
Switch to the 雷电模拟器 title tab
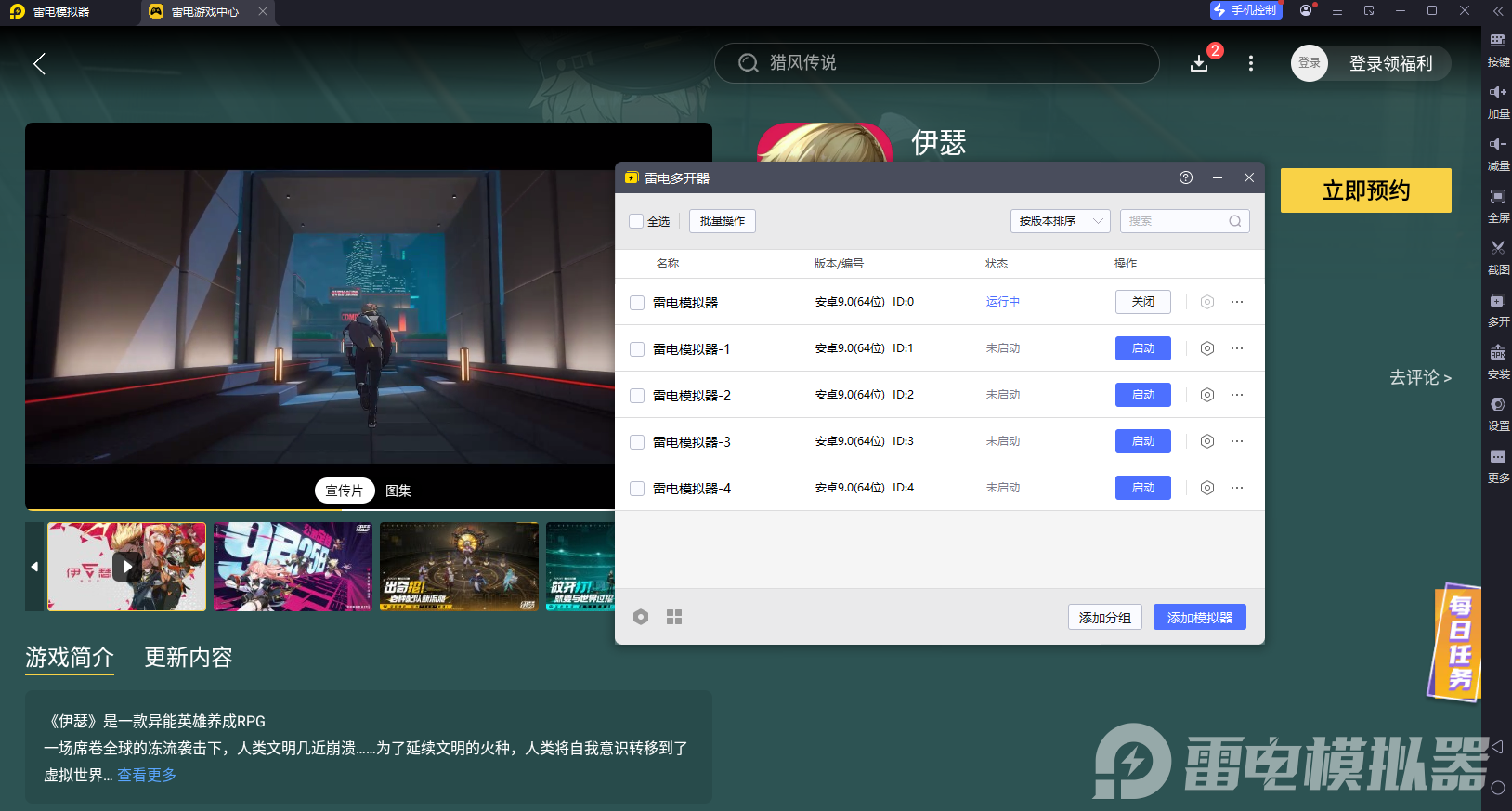tap(61, 12)
